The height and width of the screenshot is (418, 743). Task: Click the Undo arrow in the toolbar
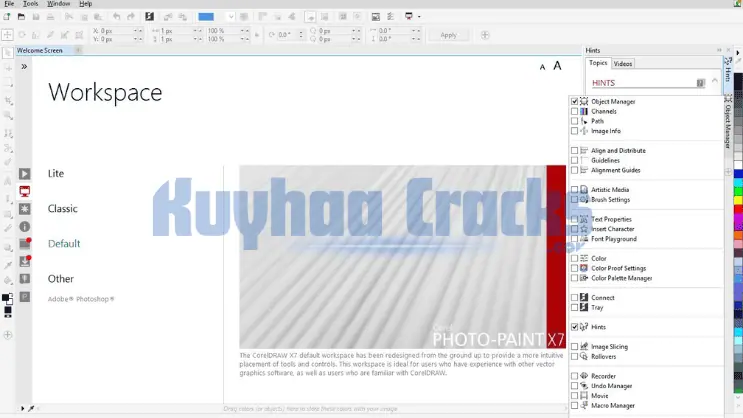click(x=116, y=17)
